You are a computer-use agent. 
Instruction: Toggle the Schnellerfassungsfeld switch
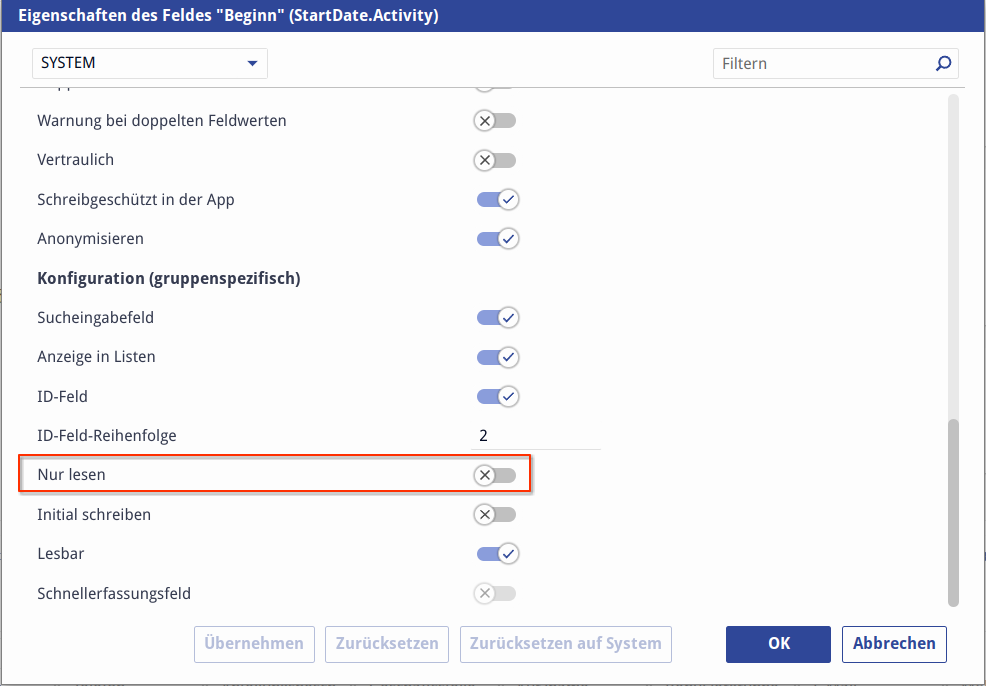coord(496,594)
